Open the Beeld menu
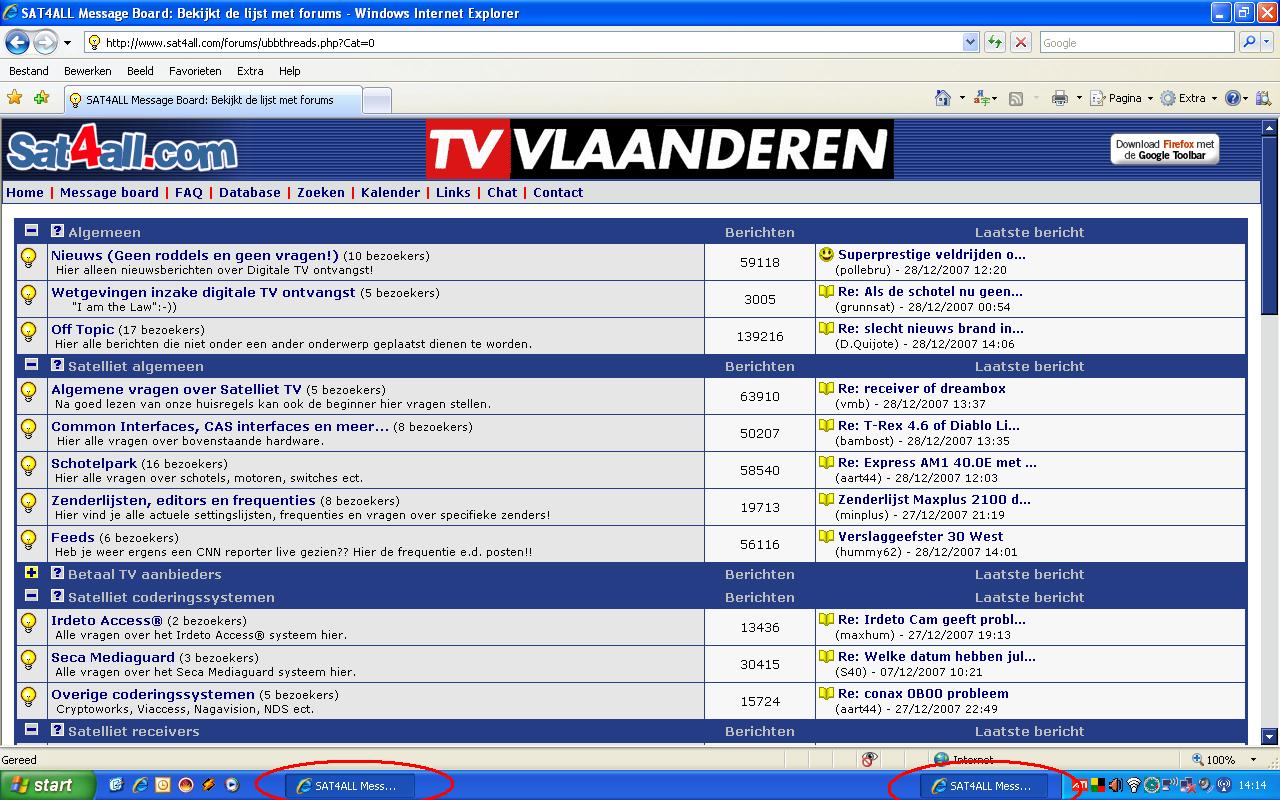The height and width of the screenshot is (800, 1280). [x=140, y=71]
